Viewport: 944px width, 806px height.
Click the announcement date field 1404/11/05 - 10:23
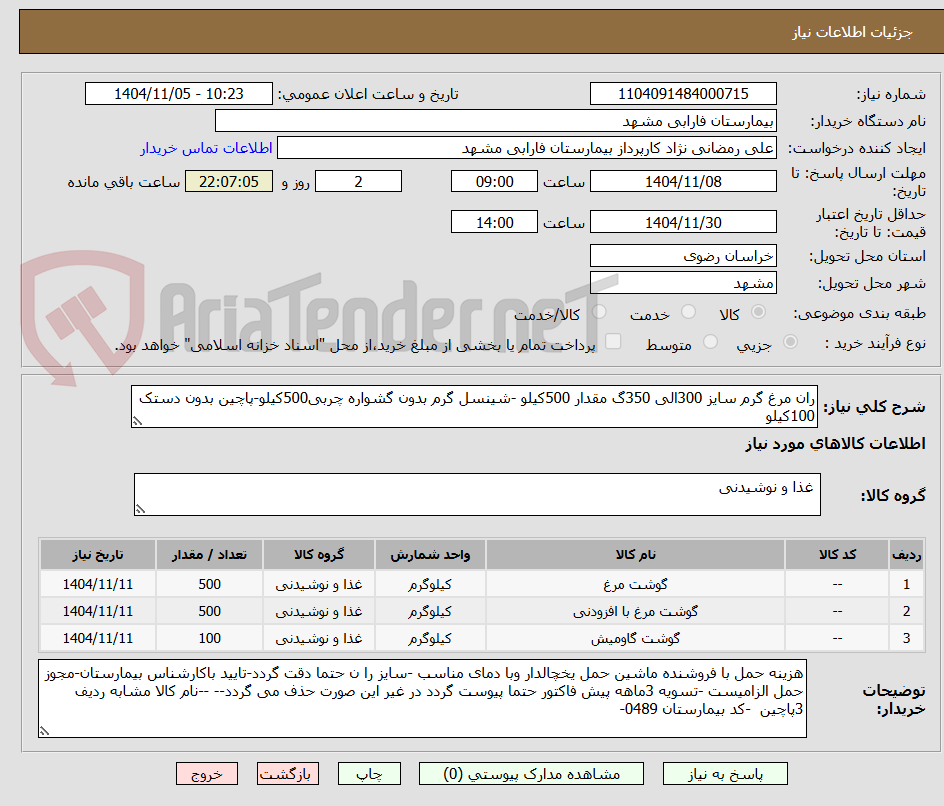[x=179, y=94]
